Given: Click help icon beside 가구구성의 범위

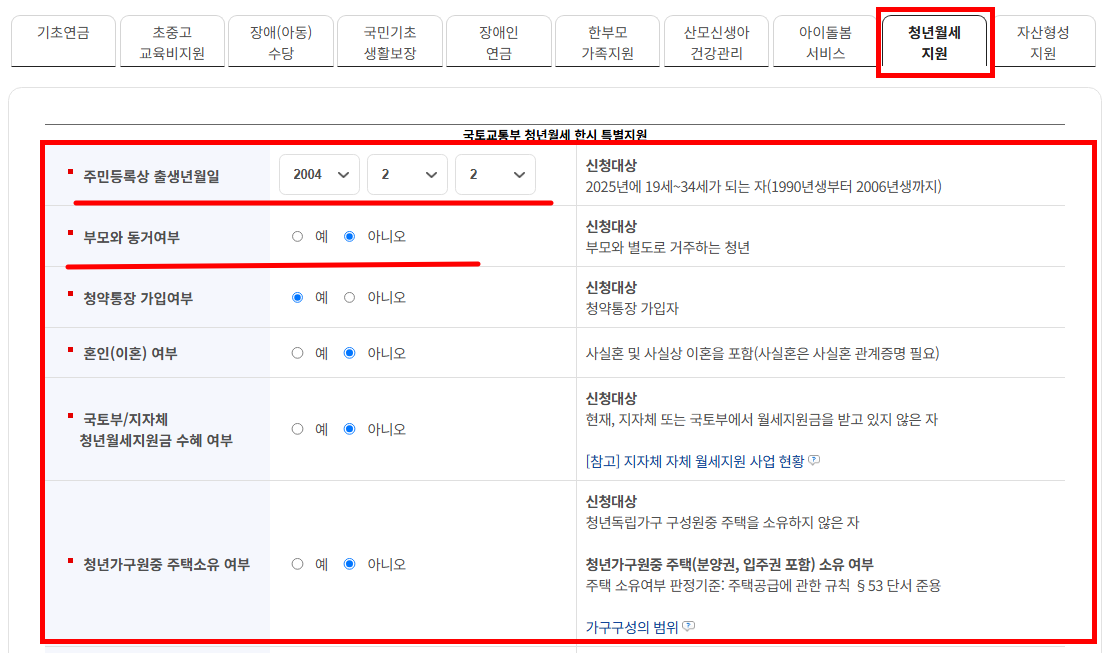Looking at the screenshot, I should (688, 625).
